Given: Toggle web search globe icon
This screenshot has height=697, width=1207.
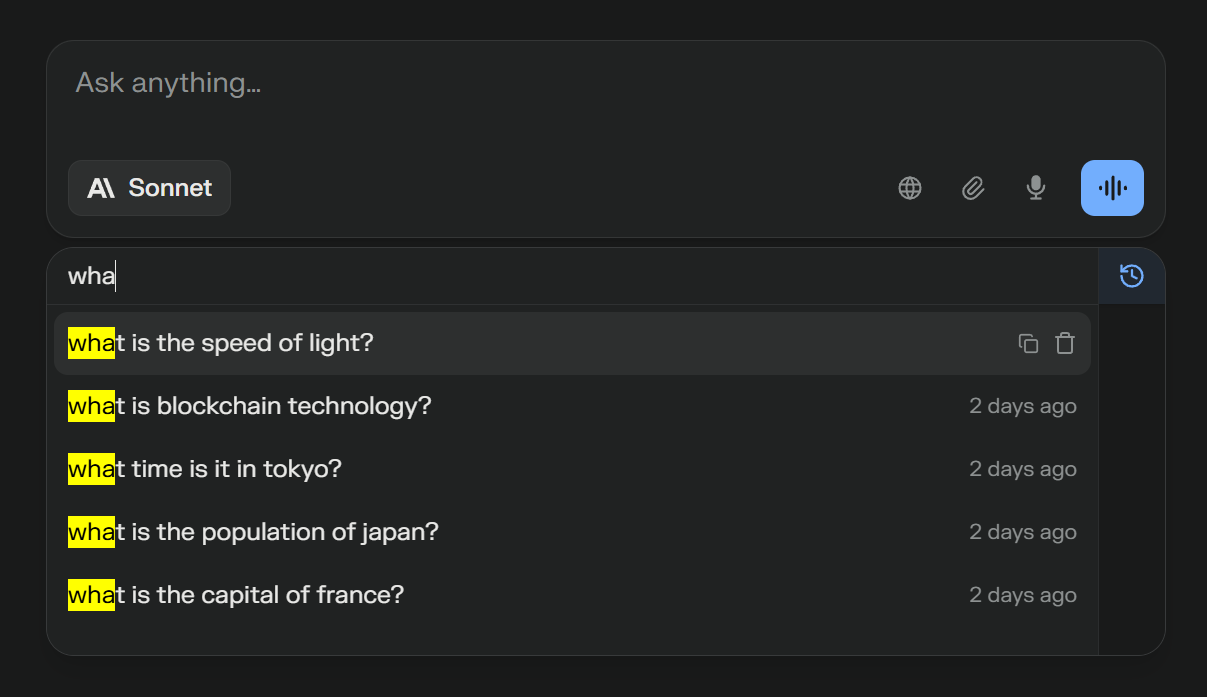Looking at the screenshot, I should pos(910,188).
